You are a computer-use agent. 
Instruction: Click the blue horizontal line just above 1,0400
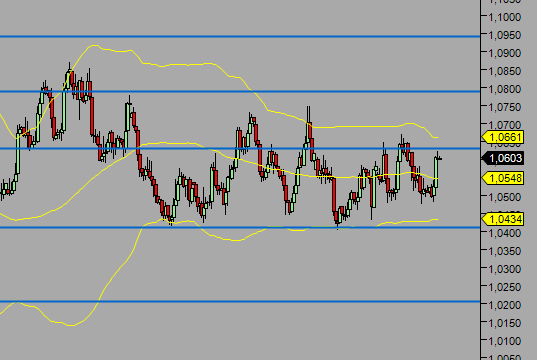click(240, 227)
